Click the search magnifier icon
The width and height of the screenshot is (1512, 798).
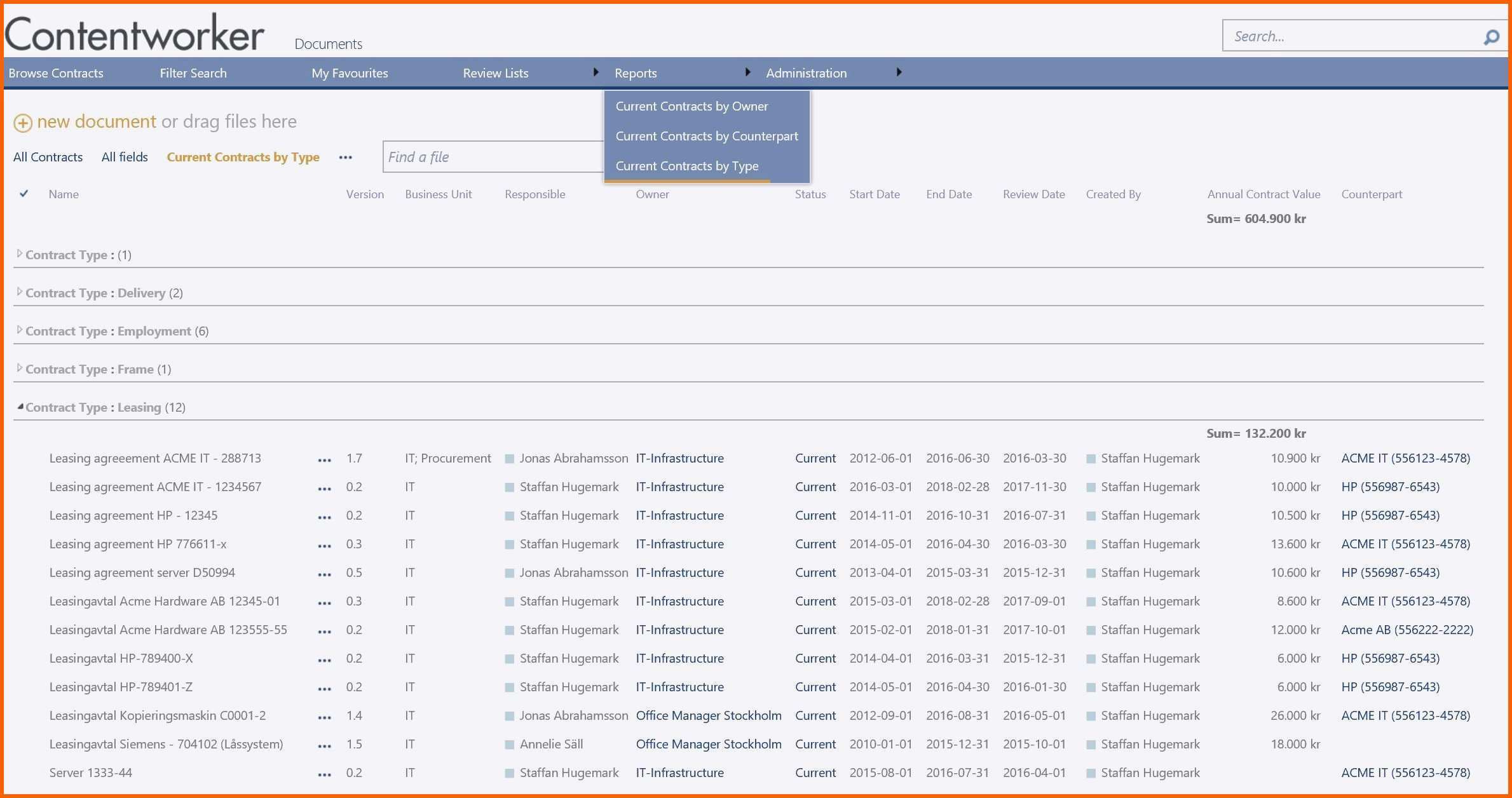[x=1490, y=37]
